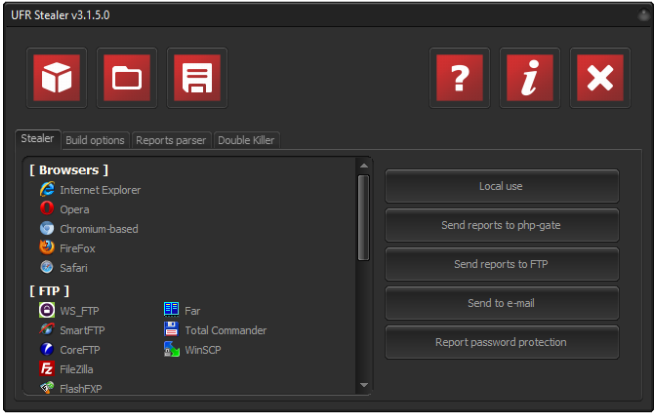Click the red save disk icon
This screenshot has height=416, width=656.
pos(197,78)
